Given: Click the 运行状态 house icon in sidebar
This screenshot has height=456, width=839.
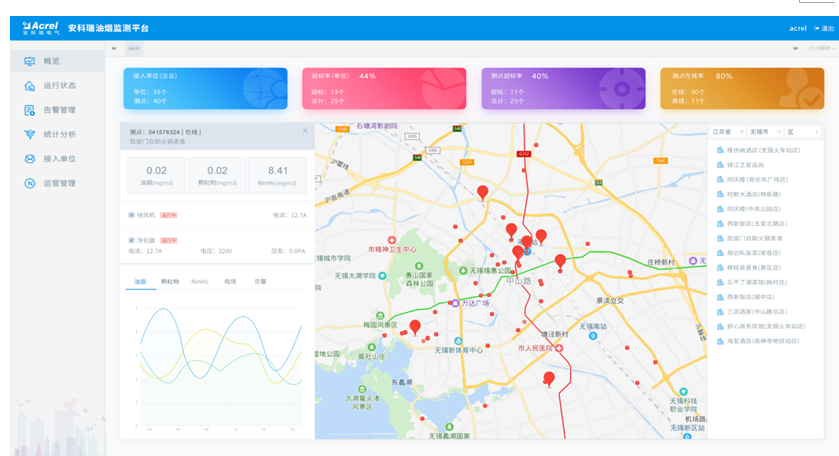Looking at the screenshot, I should coord(29,86).
